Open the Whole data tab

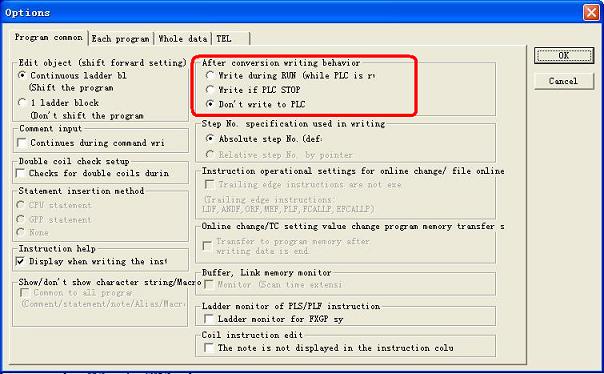click(x=183, y=39)
